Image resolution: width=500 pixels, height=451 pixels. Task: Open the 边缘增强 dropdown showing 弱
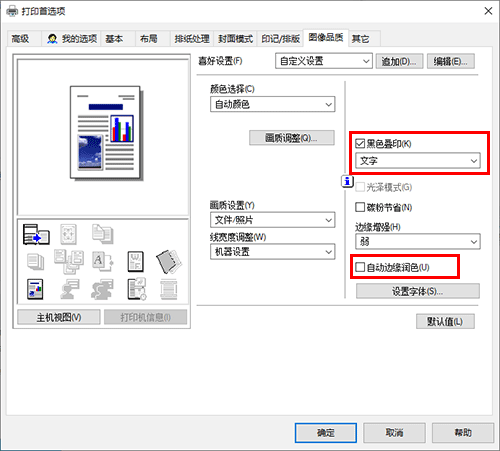(418, 242)
